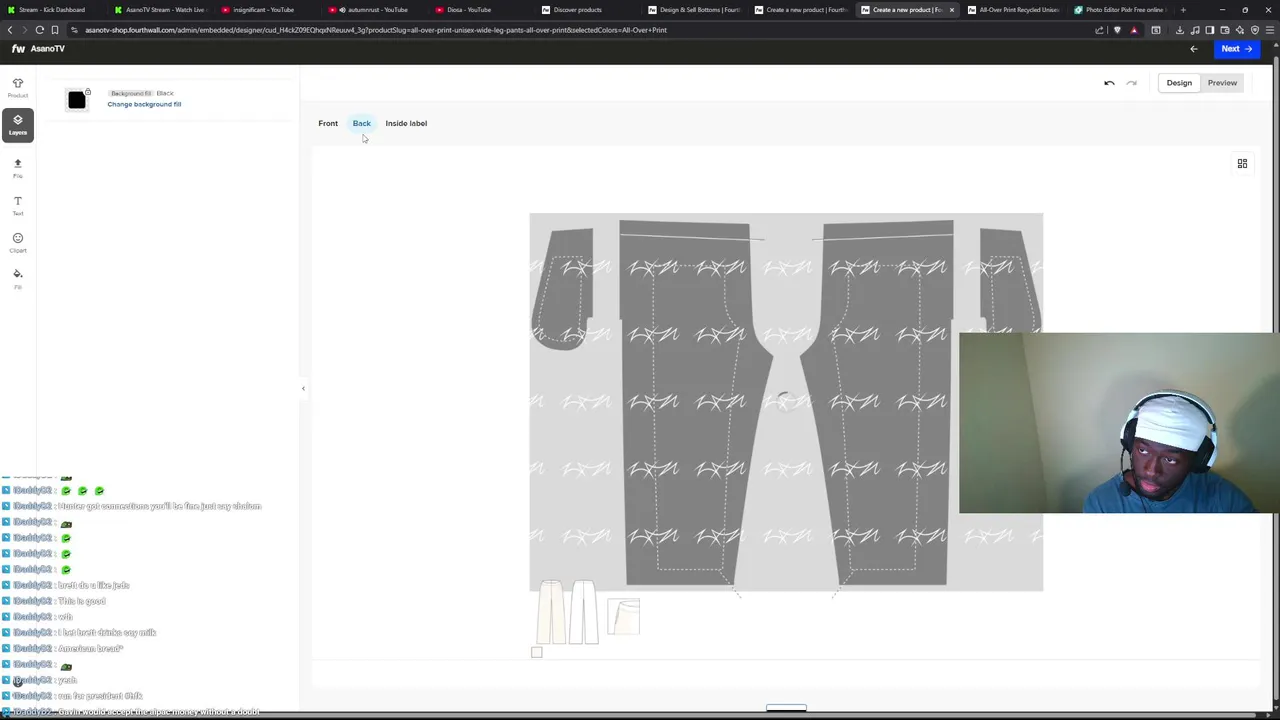Click the Background fill label text

pyautogui.click(x=131, y=93)
